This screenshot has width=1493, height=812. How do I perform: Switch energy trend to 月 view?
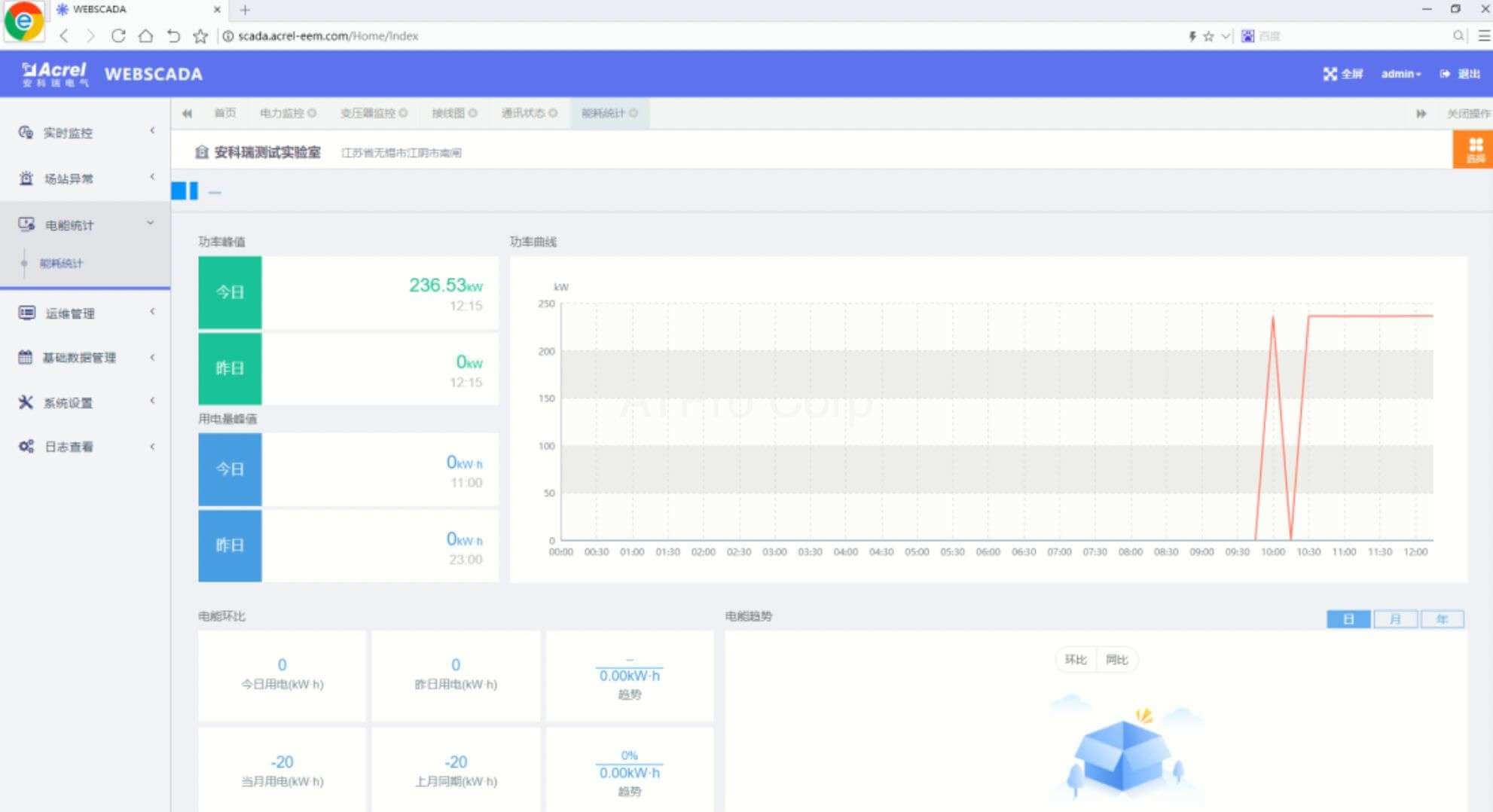(1395, 619)
